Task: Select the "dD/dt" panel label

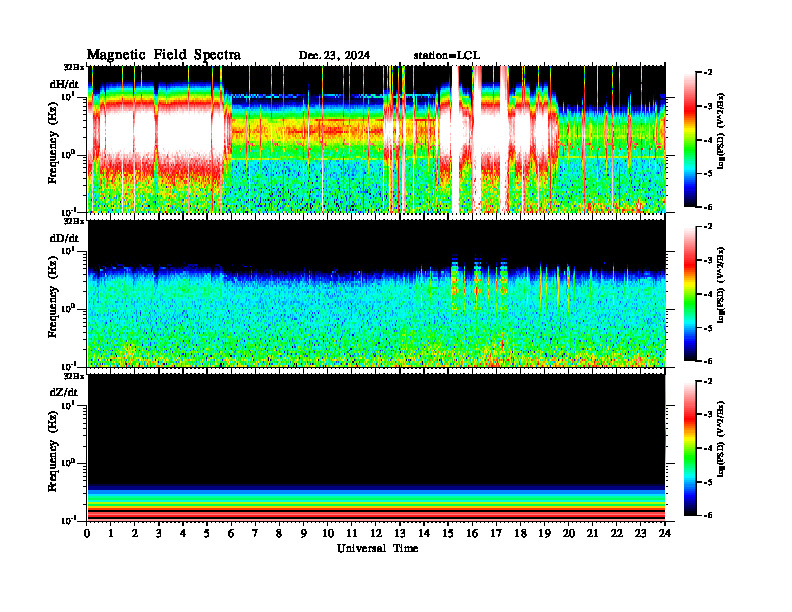Action: click(64, 238)
